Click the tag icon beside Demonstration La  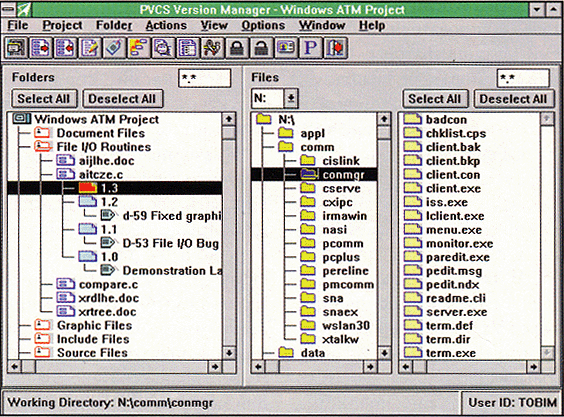coord(108,270)
